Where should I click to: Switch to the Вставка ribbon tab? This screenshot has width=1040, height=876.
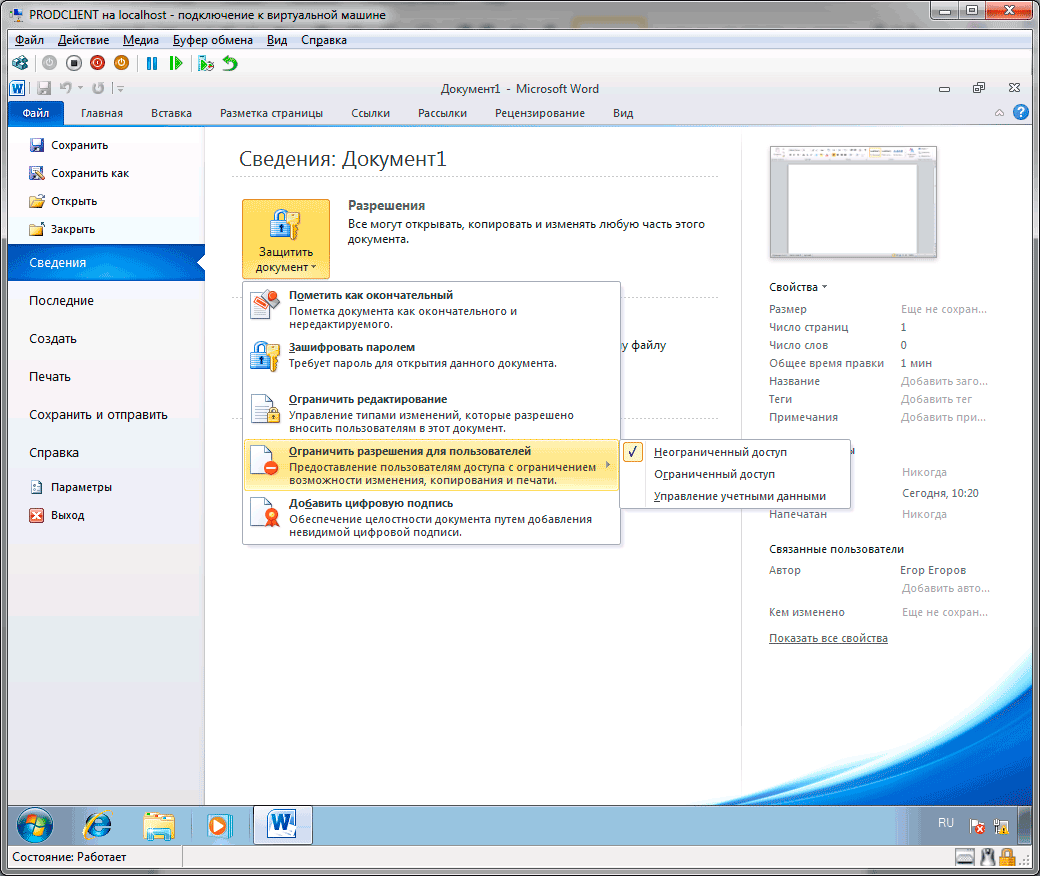point(171,113)
